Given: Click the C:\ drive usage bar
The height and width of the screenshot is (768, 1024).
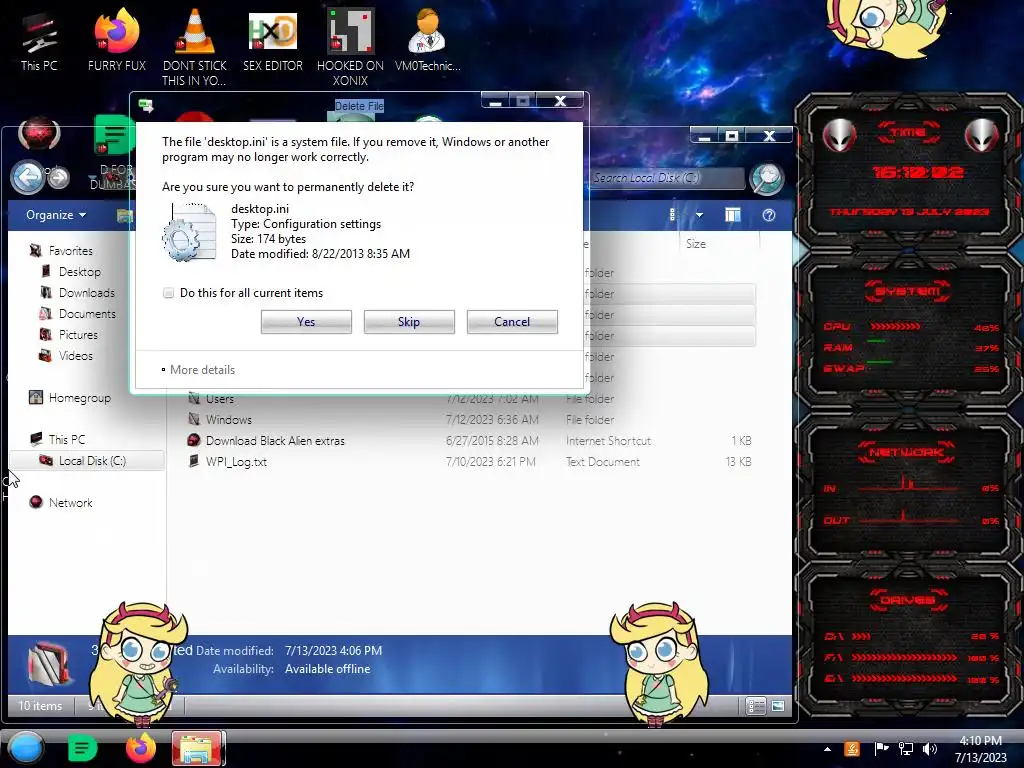Looking at the screenshot, I should pos(861,636).
